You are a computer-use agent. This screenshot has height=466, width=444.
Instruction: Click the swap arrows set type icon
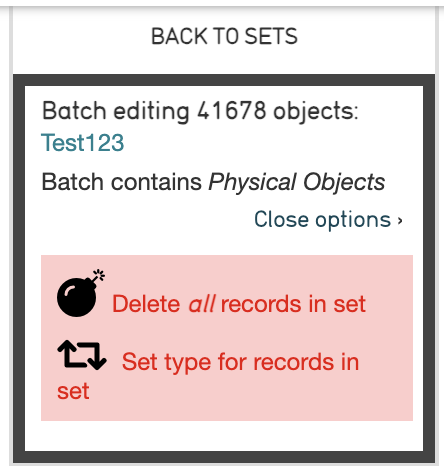[x=82, y=355]
